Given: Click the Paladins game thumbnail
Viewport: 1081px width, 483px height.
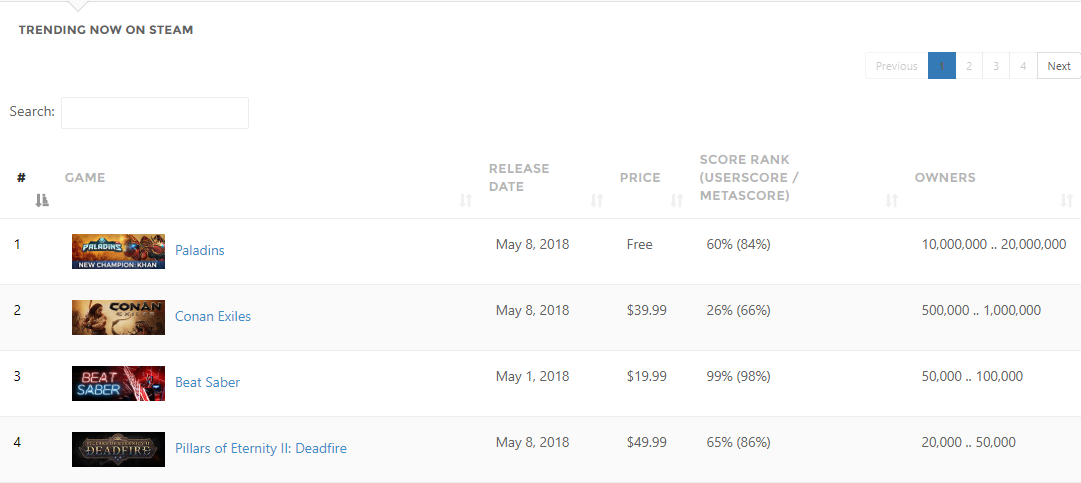Looking at the screenshot, I should (x=119, y=251).
